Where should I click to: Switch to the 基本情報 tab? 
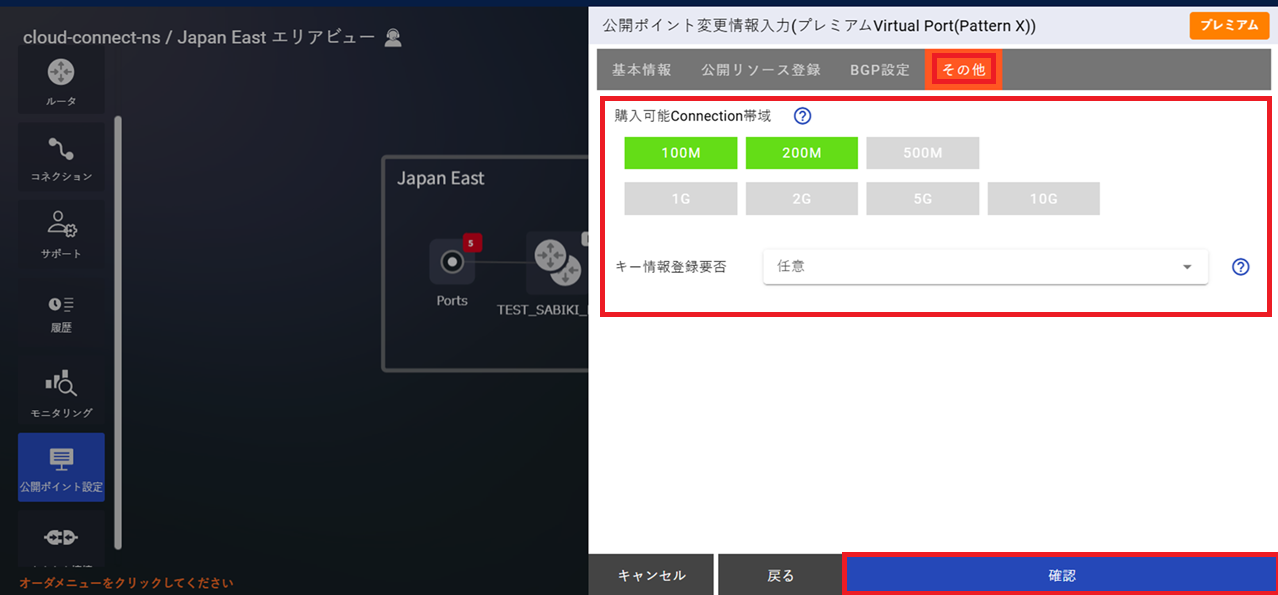[641, 69]
